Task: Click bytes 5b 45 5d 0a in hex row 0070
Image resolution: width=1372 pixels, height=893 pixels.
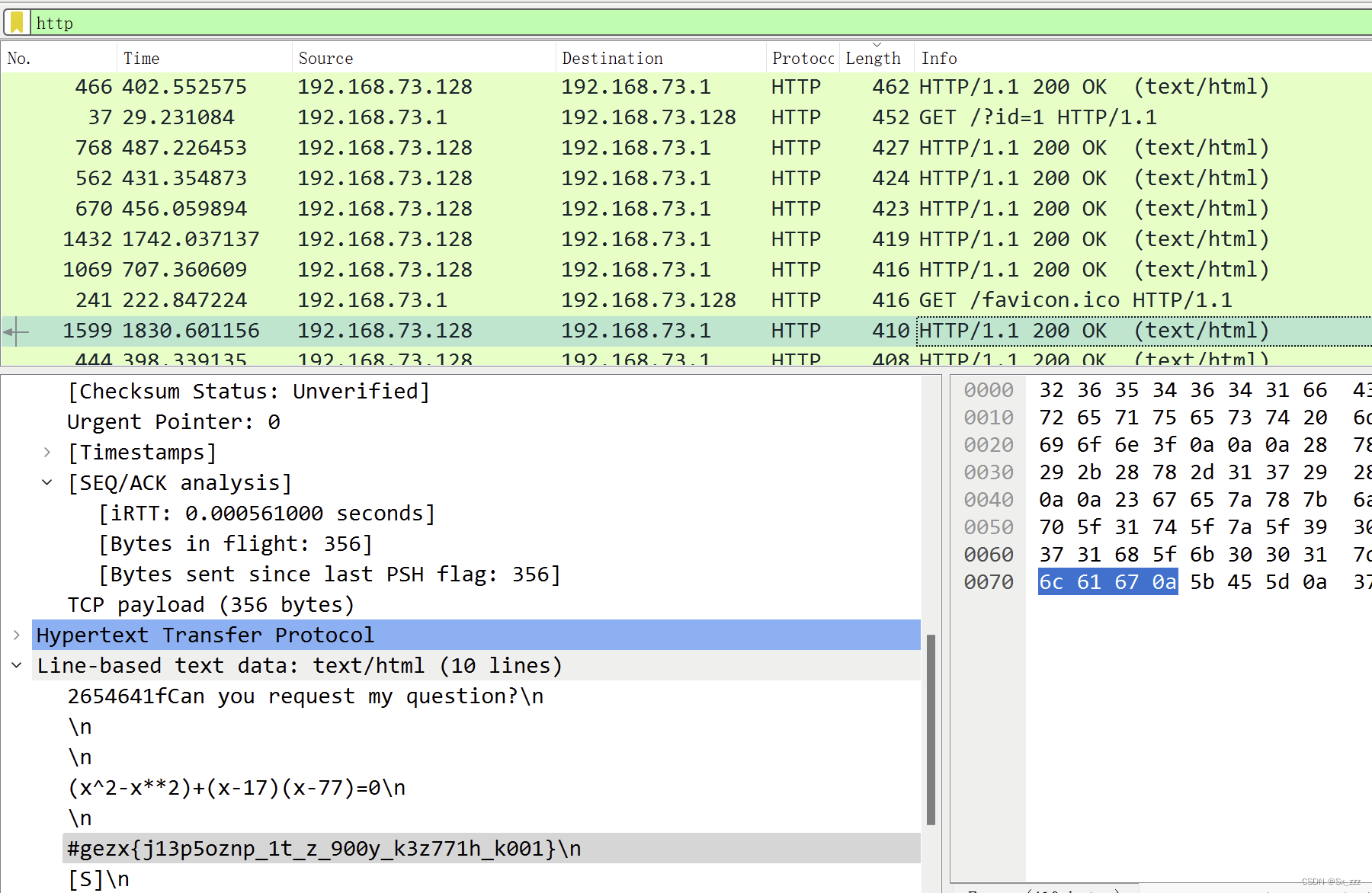Action: pos(1258,582)
